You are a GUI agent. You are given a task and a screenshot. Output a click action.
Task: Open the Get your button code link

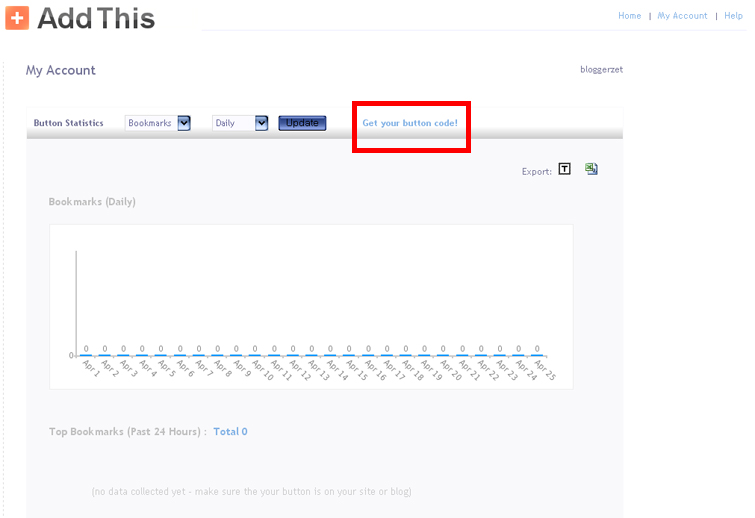point(410,123)
